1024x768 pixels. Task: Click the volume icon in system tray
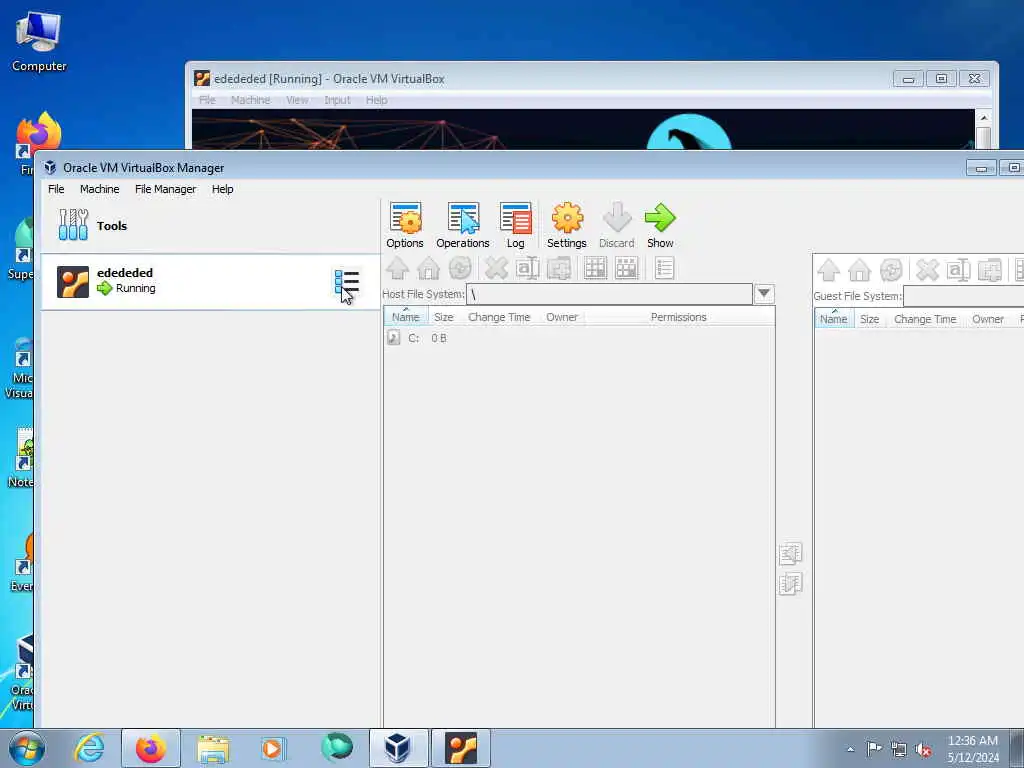coord(923,750)
